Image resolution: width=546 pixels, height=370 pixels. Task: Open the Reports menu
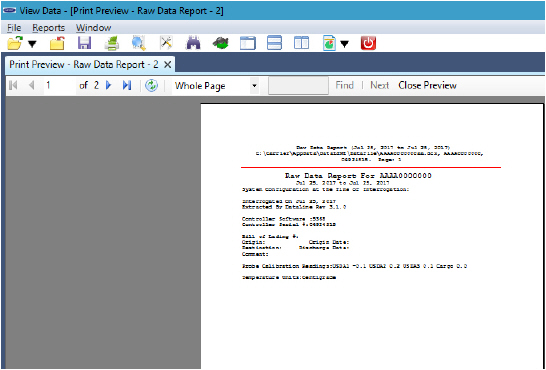[x=48, y=28]
